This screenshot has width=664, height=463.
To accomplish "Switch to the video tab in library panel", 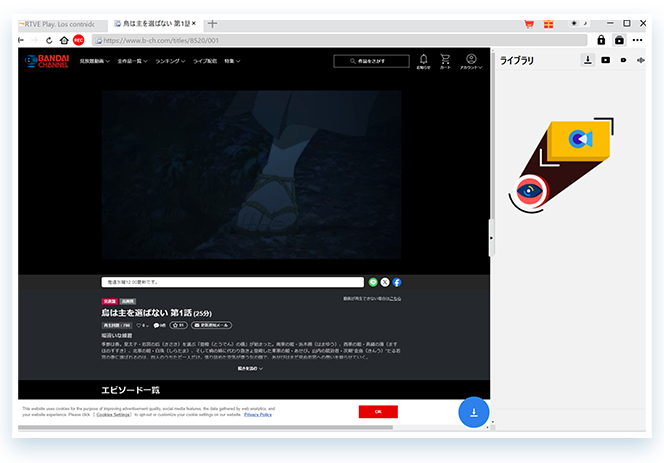I will [606, 60].
